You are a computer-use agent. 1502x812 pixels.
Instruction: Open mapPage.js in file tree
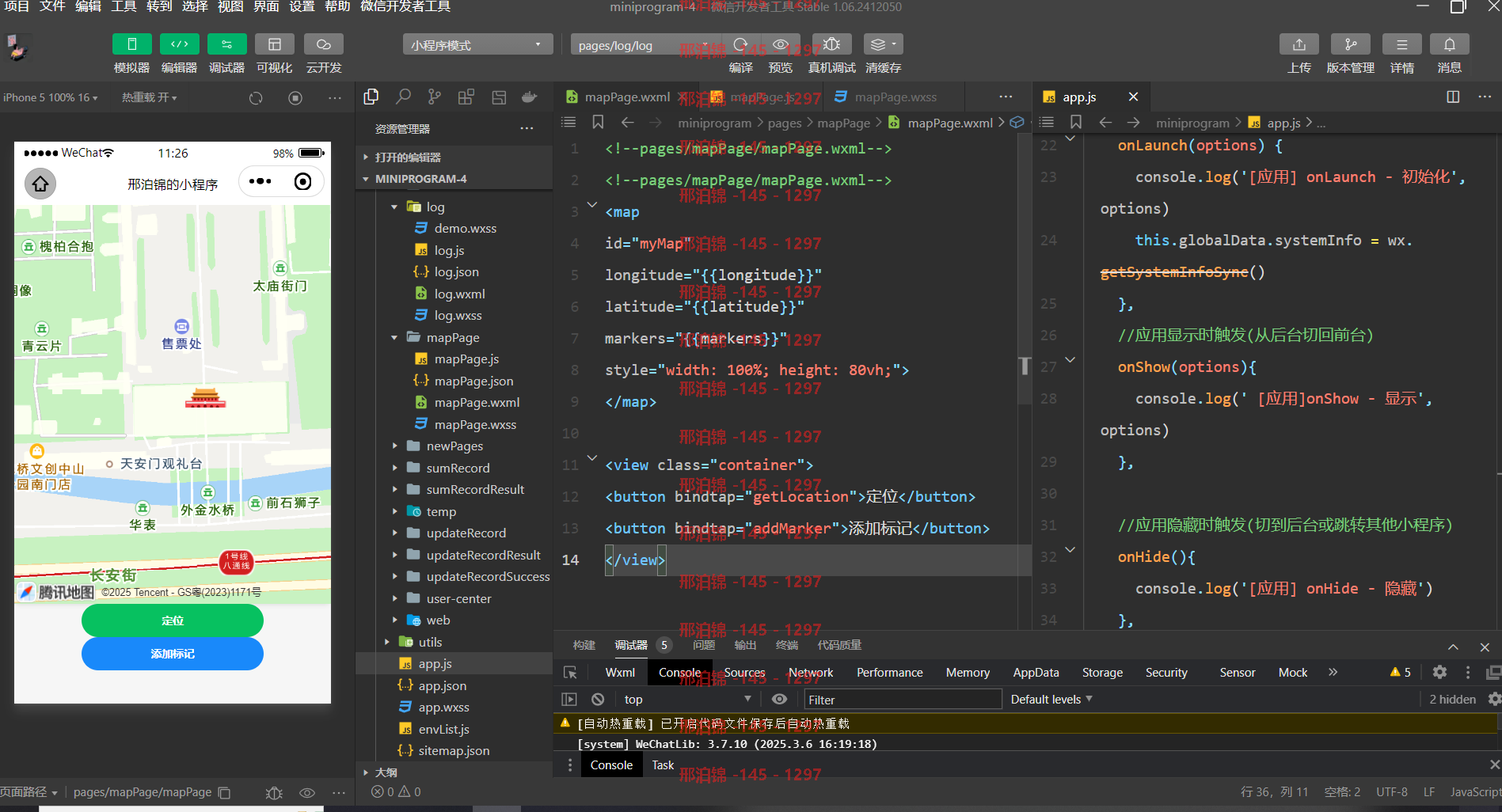(466, 359)
